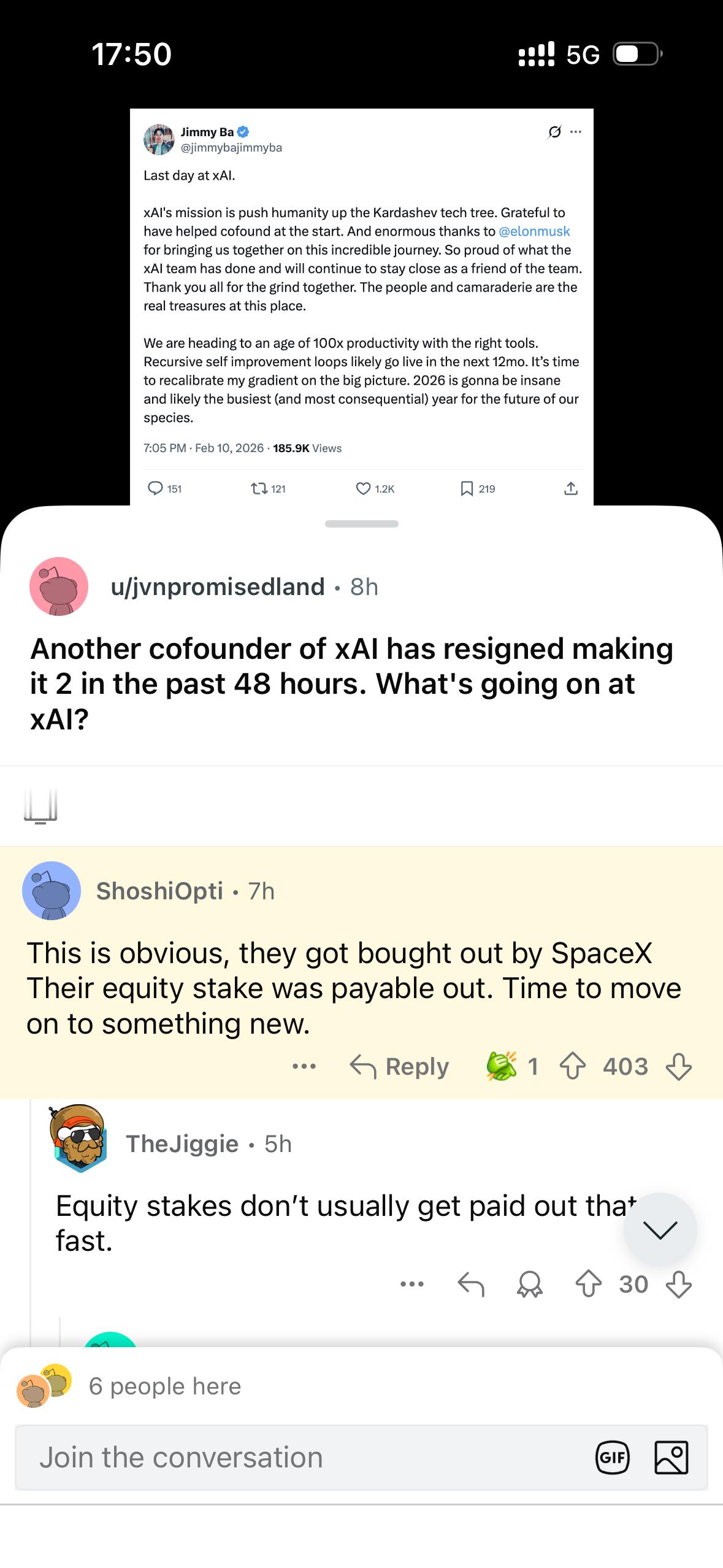Tap the award badge on ShoshiOpti's comment
This screenshot has width=723, height=1568.
pyautogui.click(x=502, y=1067)
